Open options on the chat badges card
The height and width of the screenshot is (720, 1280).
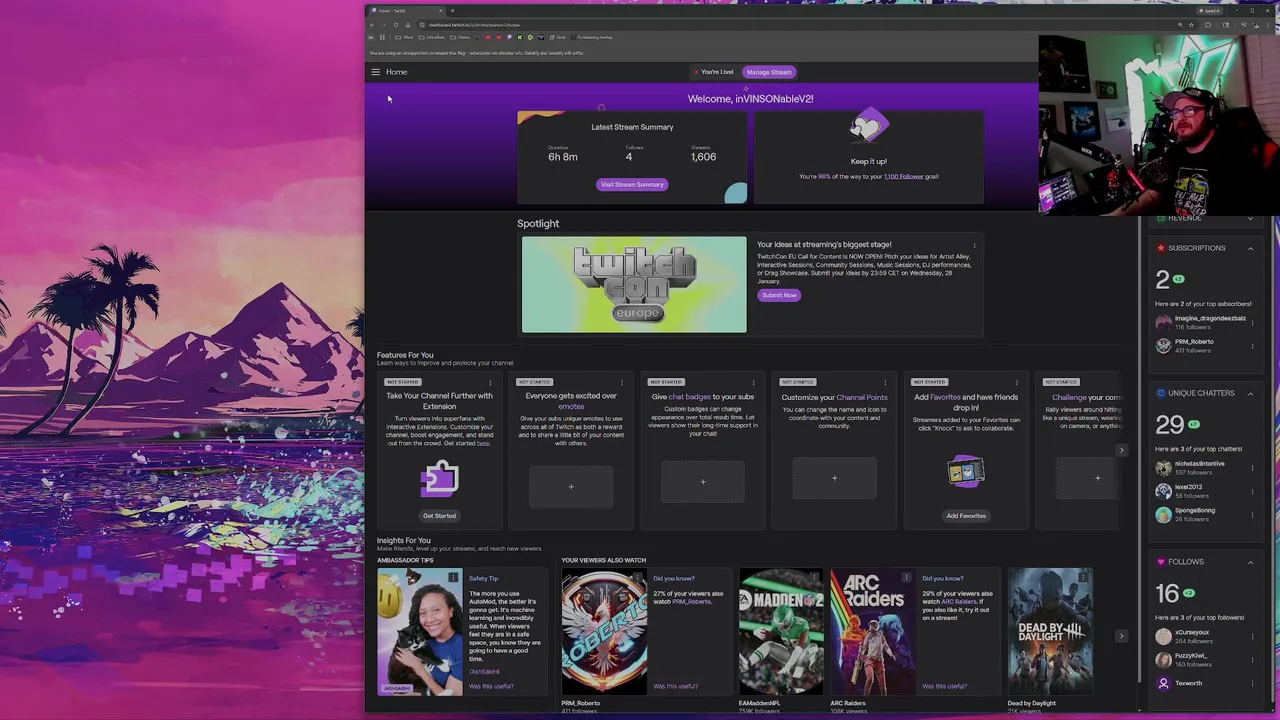pyautogui.click(x=753, y=382)
